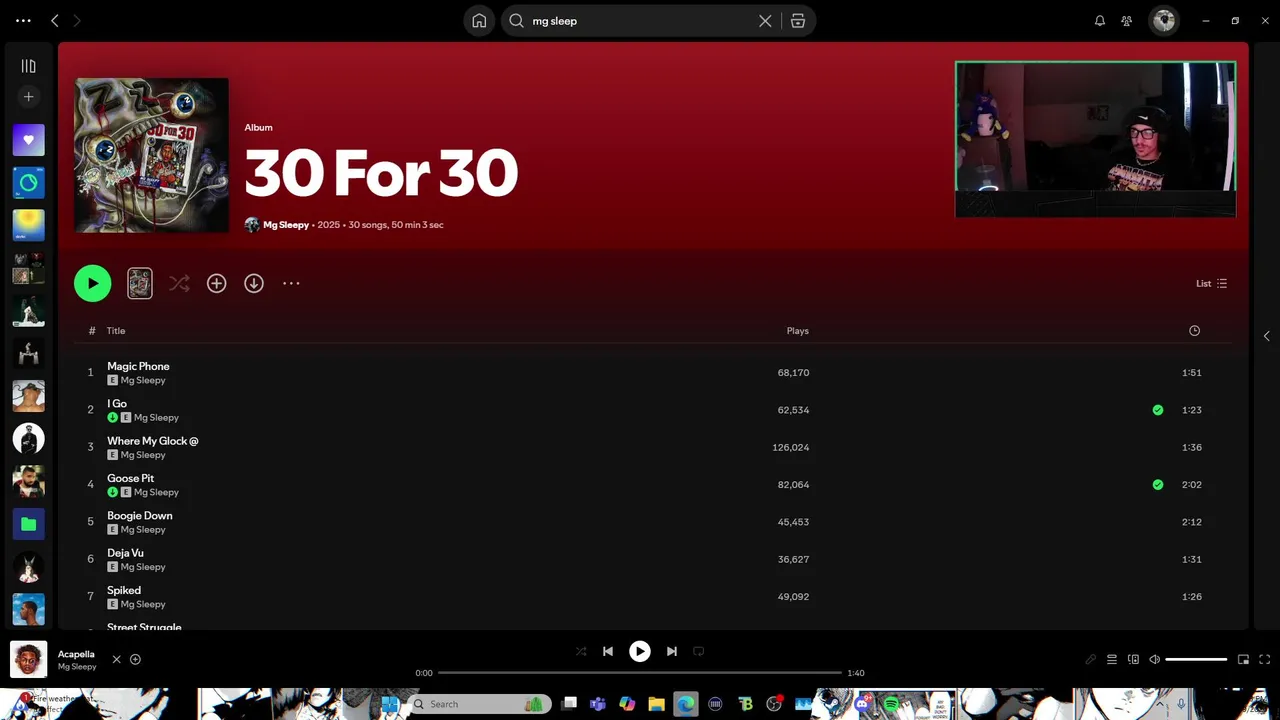Open File Explorer from the taskbar
This screenshot has height=720, width=1280.
point(656,704)
